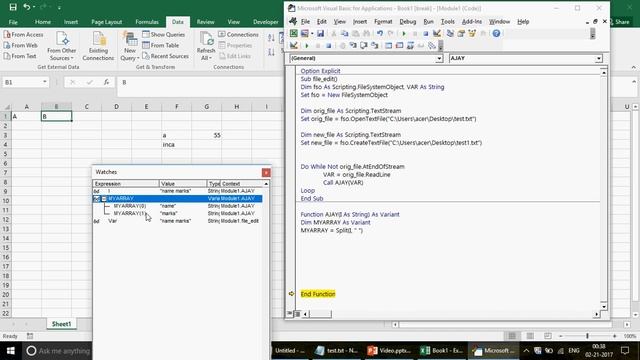The height and width of the screenshot is (360, 640).
Task: Open the Debug menu in the VBA editor
Action: (407, 22)
